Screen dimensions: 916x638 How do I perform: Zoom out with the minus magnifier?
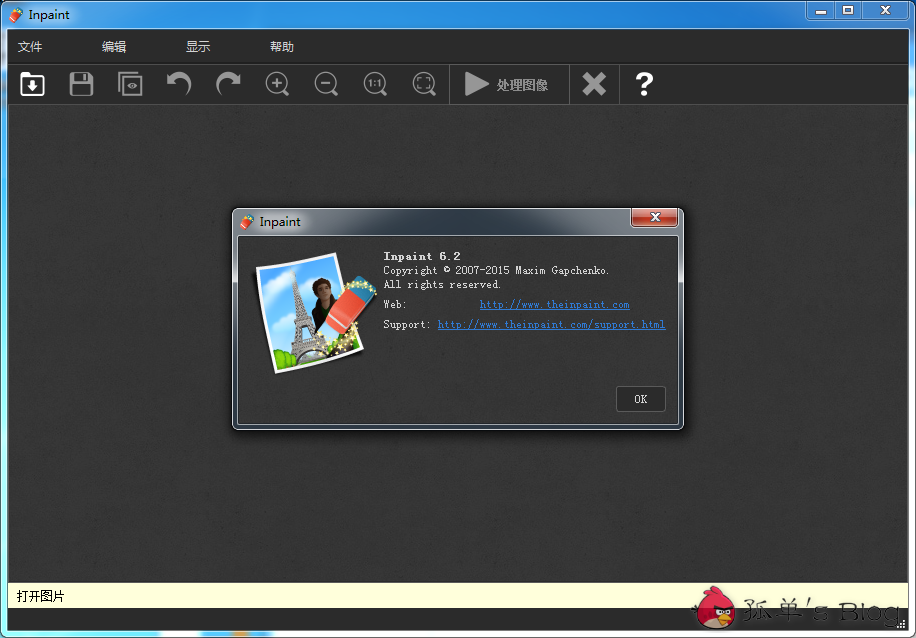326,84
